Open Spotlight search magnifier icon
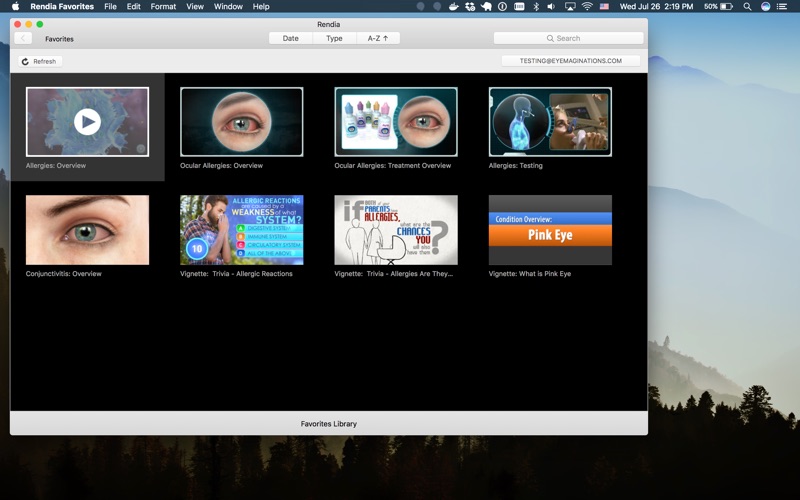 [x=747, y=7]
